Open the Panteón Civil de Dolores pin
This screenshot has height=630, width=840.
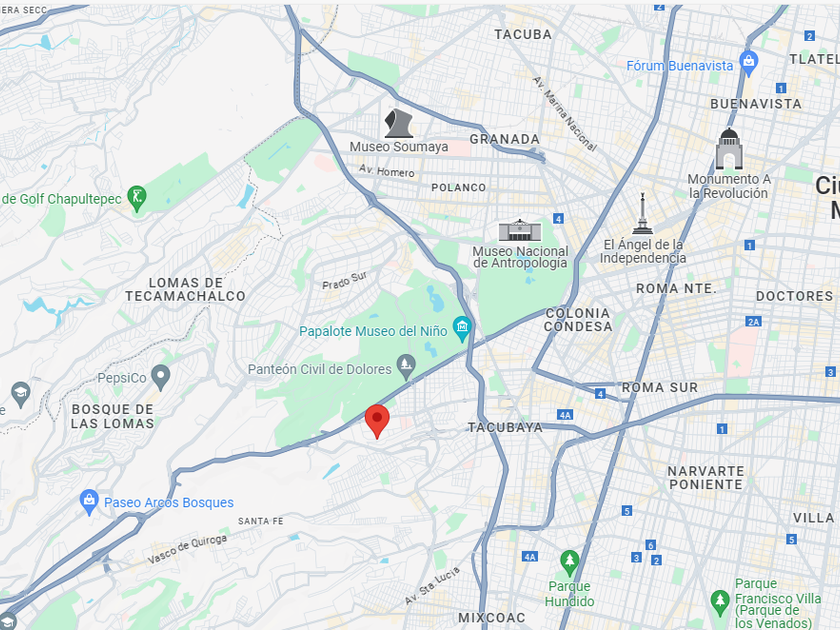pyautogui.click(x=406, y=368)
